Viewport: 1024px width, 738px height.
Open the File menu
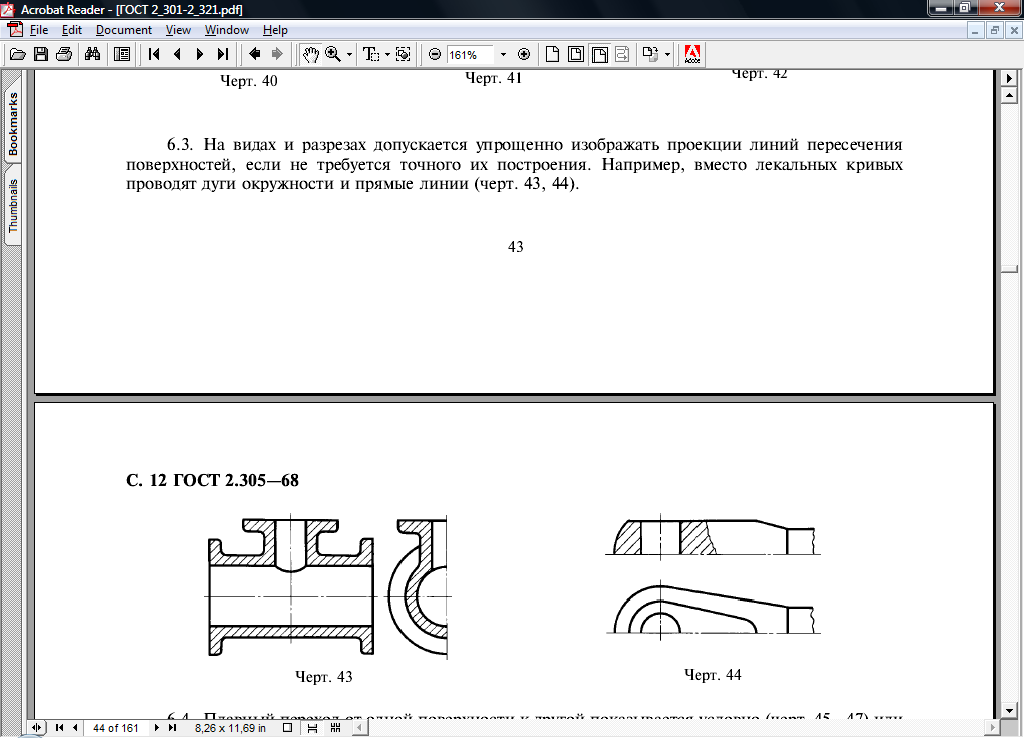(x=39, y=30)
